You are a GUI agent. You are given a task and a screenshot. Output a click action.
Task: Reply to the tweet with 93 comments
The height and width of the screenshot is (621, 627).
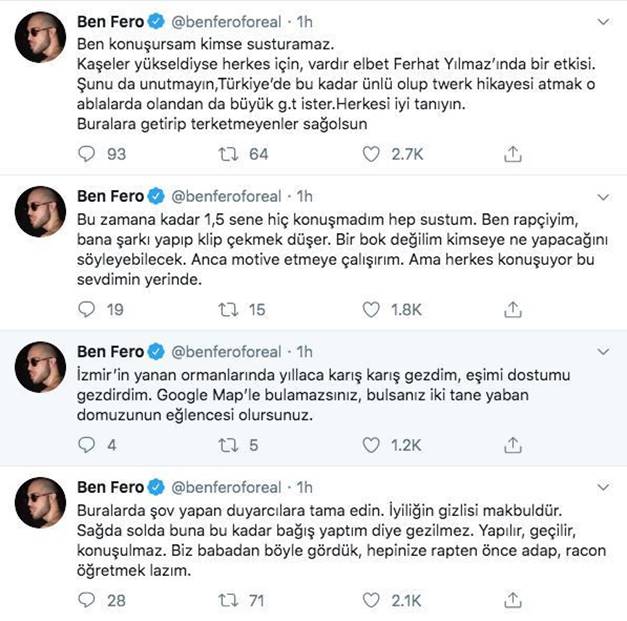[86, 154]
